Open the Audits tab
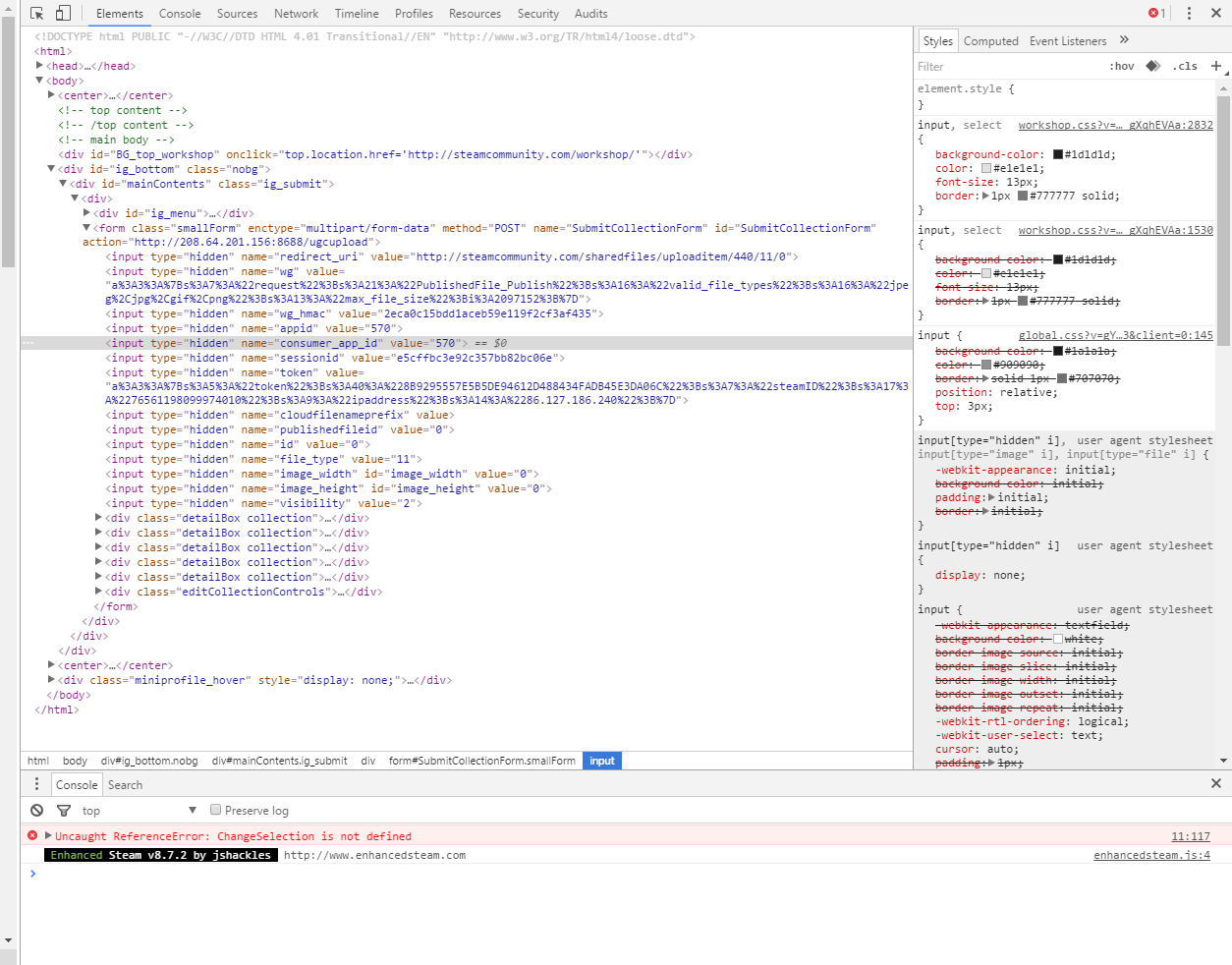This screenshot has height=965, width=1232. tap(590, 14)
